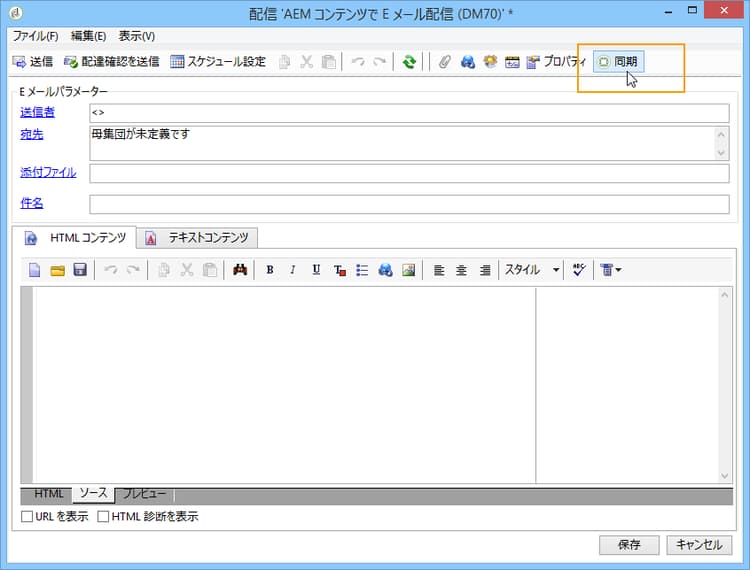Click the gear personalization icon in top toolbar
Screen dimensions: 750x570
pos(490,62)
